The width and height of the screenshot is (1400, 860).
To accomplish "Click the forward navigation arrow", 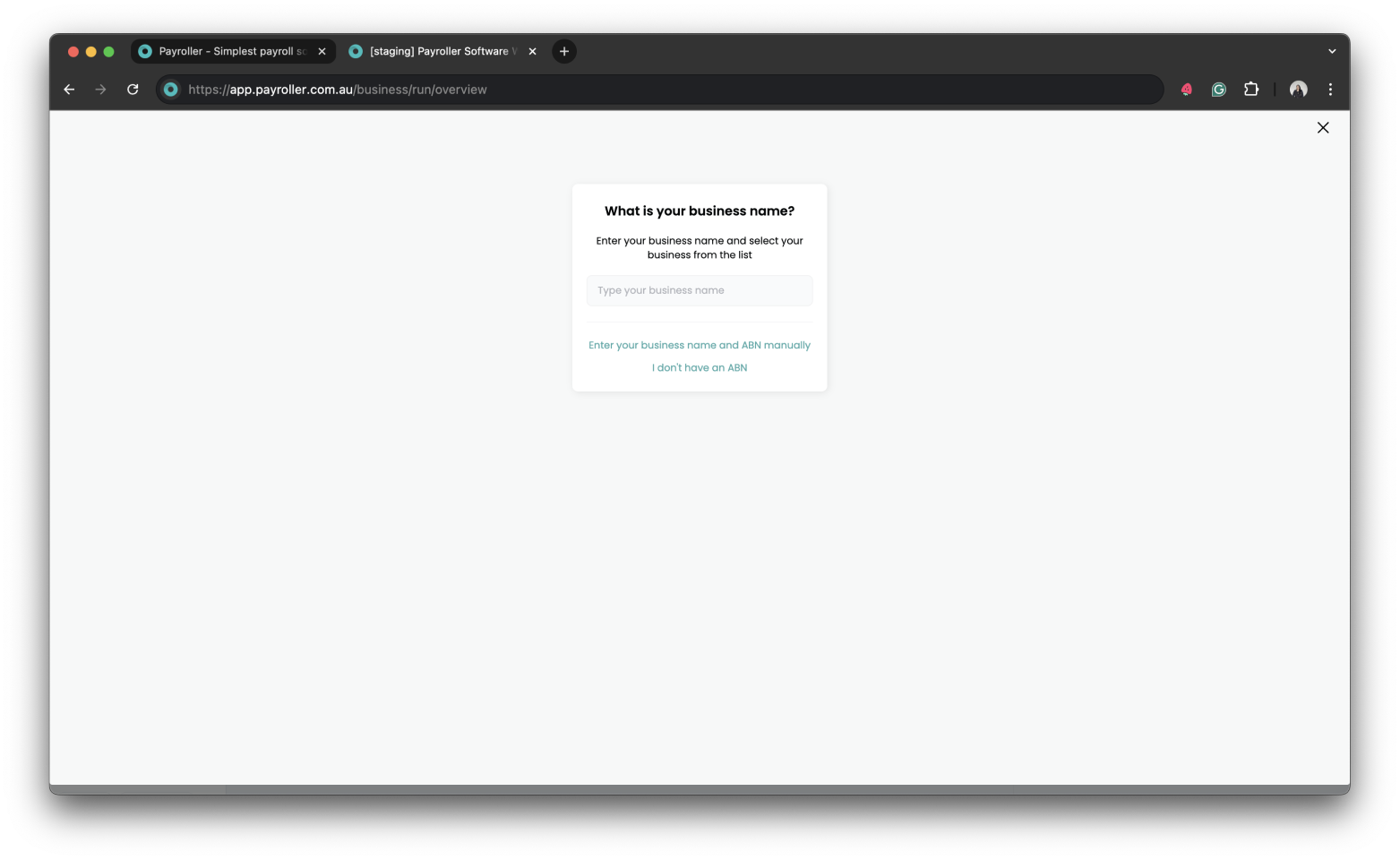I will coord(100,89).
